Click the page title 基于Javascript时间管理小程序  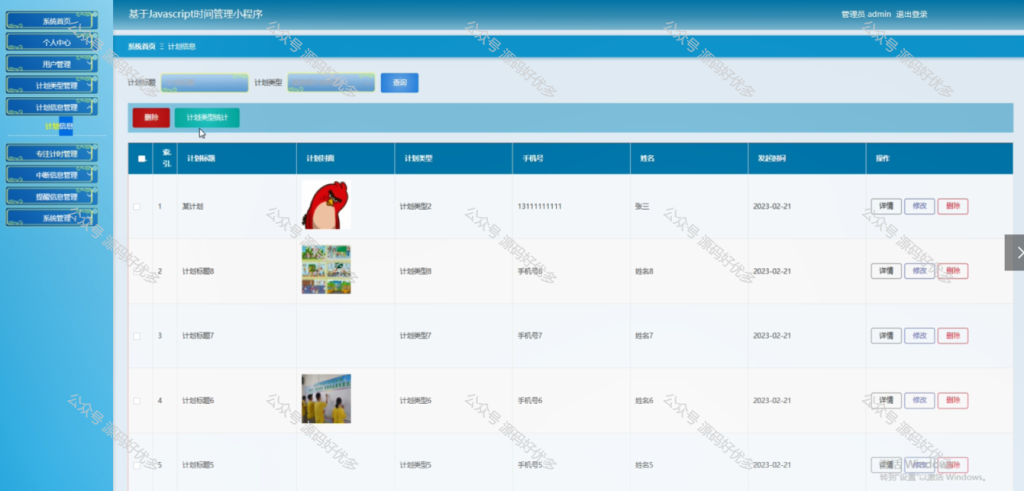(x=195, y=14)
